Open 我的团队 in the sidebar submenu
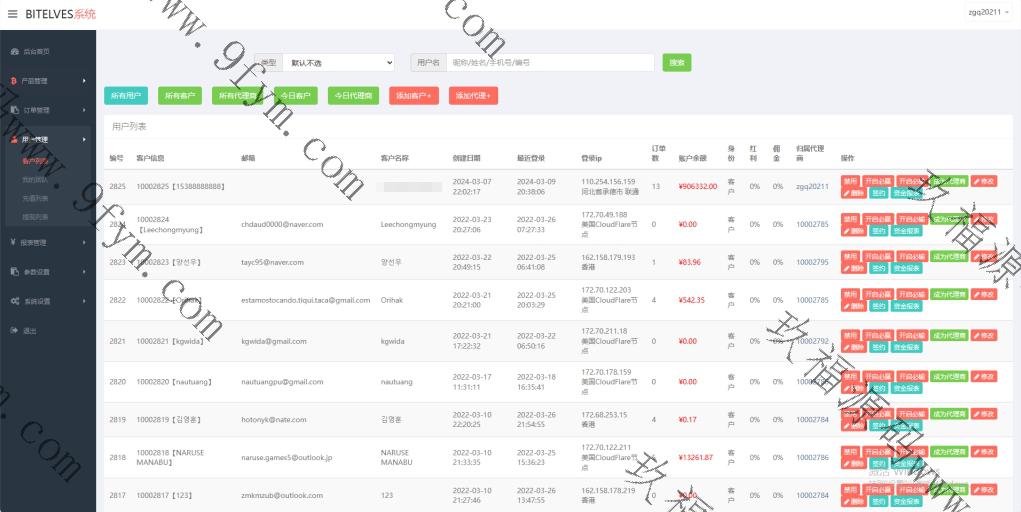The width and height of the screenshot is (1021, 512). [x=35, y=179]
